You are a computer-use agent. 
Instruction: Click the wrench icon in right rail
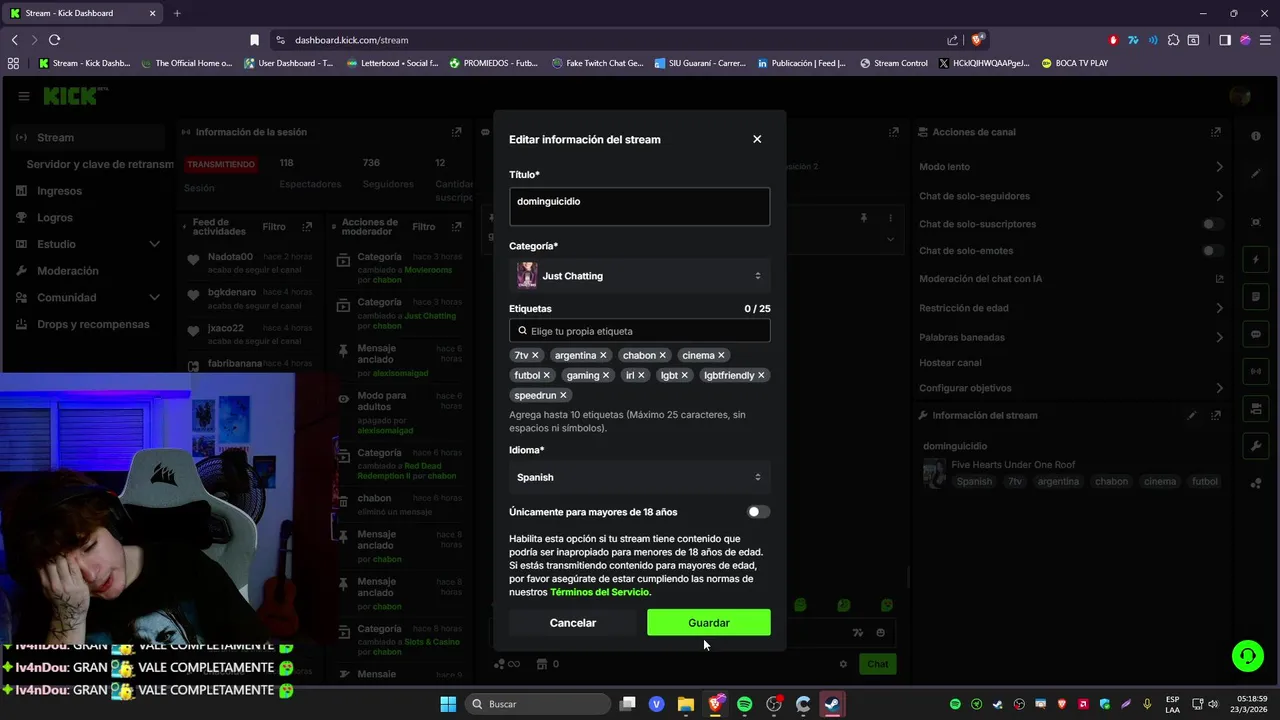[x=1256, y=446]
